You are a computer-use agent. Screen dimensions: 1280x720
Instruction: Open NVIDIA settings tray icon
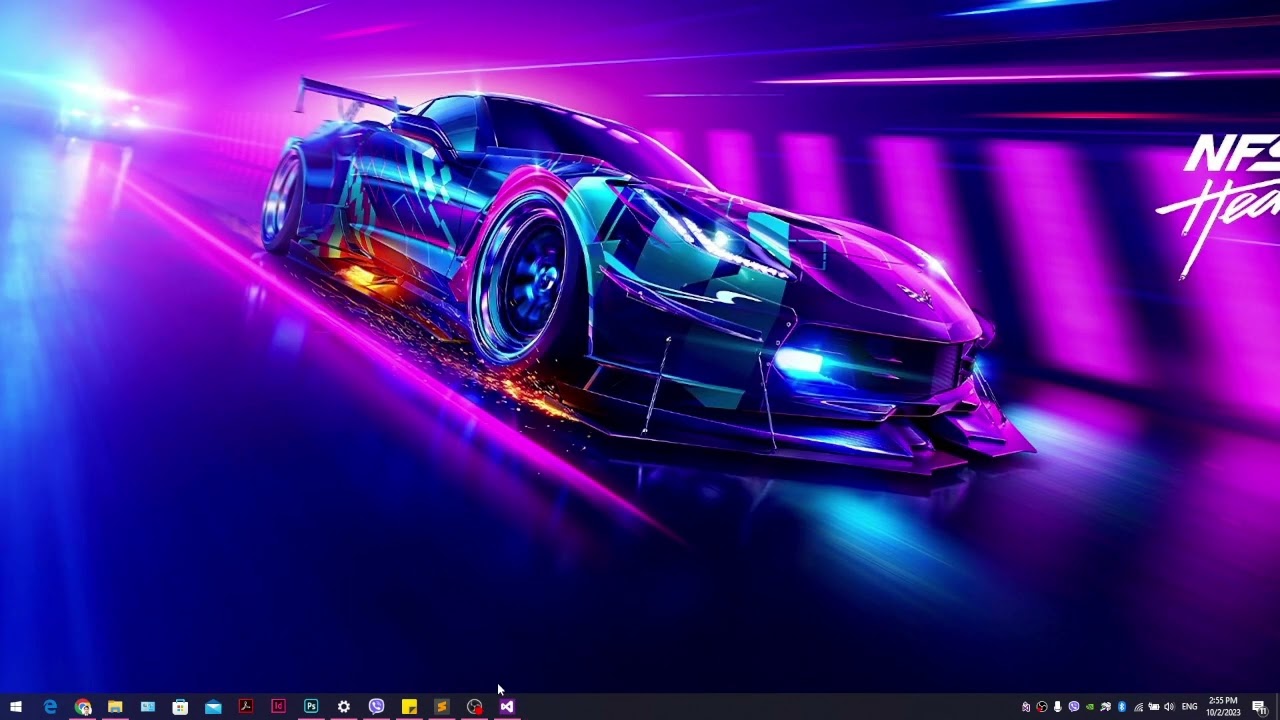[x=1090, y=707]
